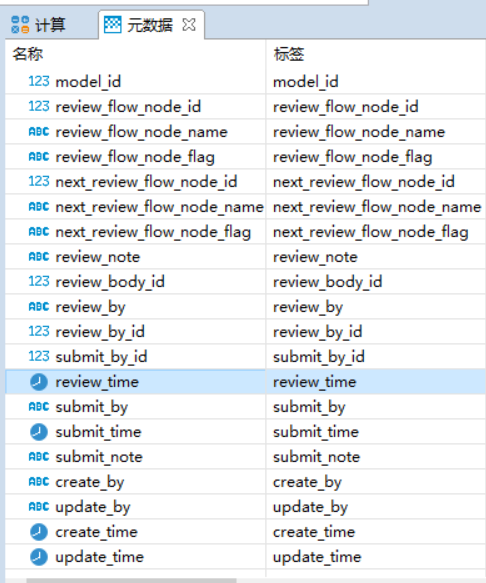Click numeric icon of next_review_flow_node_id
This screenshot has width=486, height=583.
point(39,181)
